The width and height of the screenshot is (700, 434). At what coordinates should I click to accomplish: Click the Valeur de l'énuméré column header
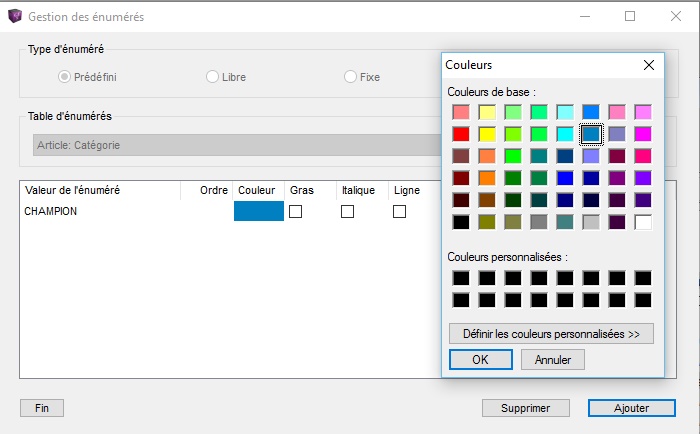click(x=100, y=190)
